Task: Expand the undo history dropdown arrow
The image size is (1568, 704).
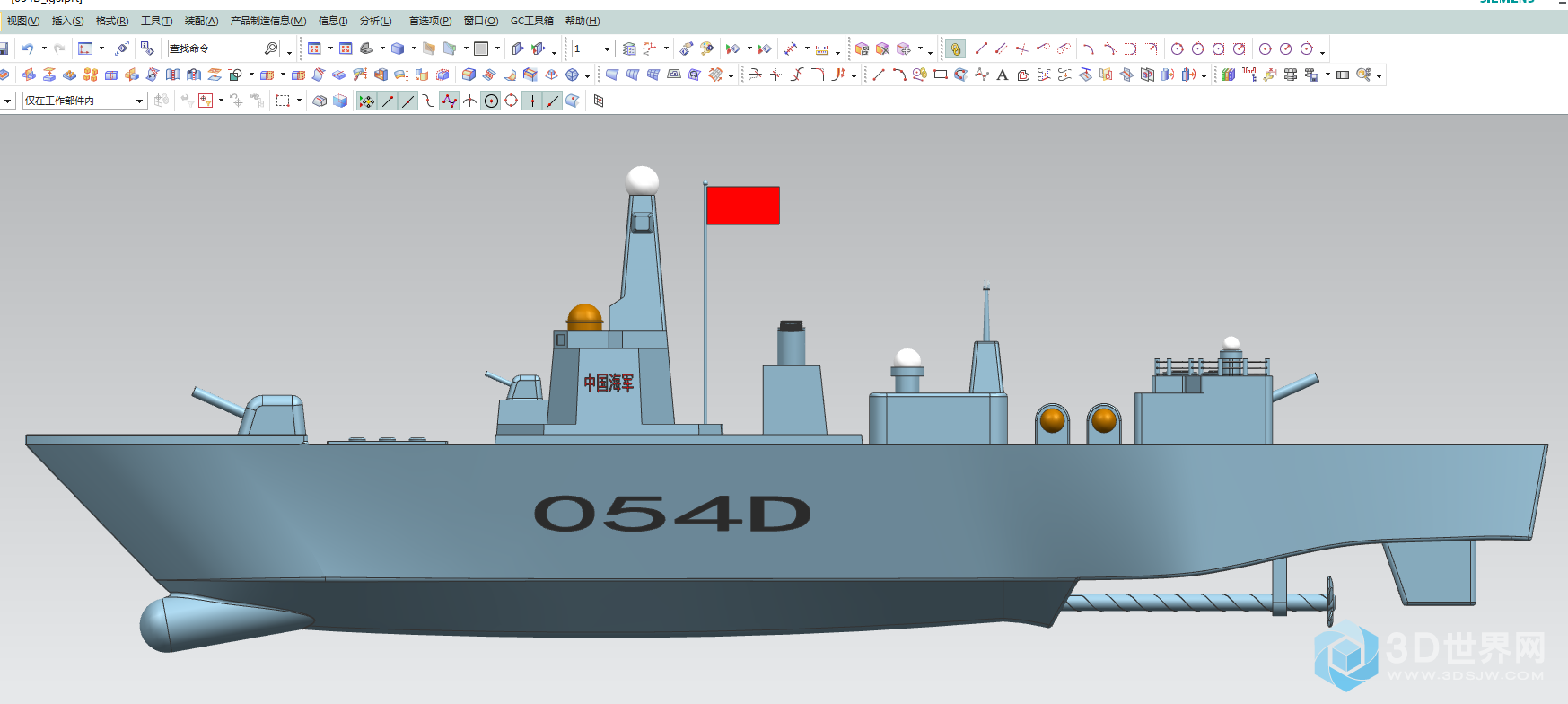Action: tap(43, 48)
